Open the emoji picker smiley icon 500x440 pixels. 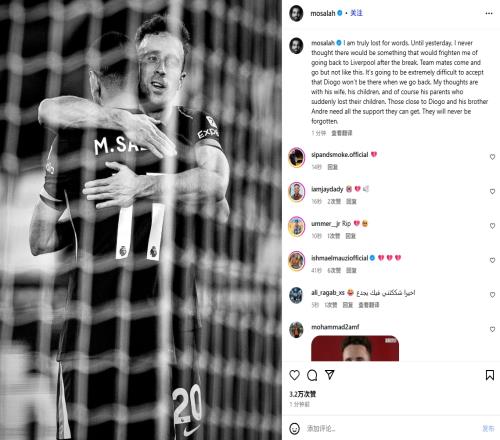pyautogui.click(x=294, y=428)
